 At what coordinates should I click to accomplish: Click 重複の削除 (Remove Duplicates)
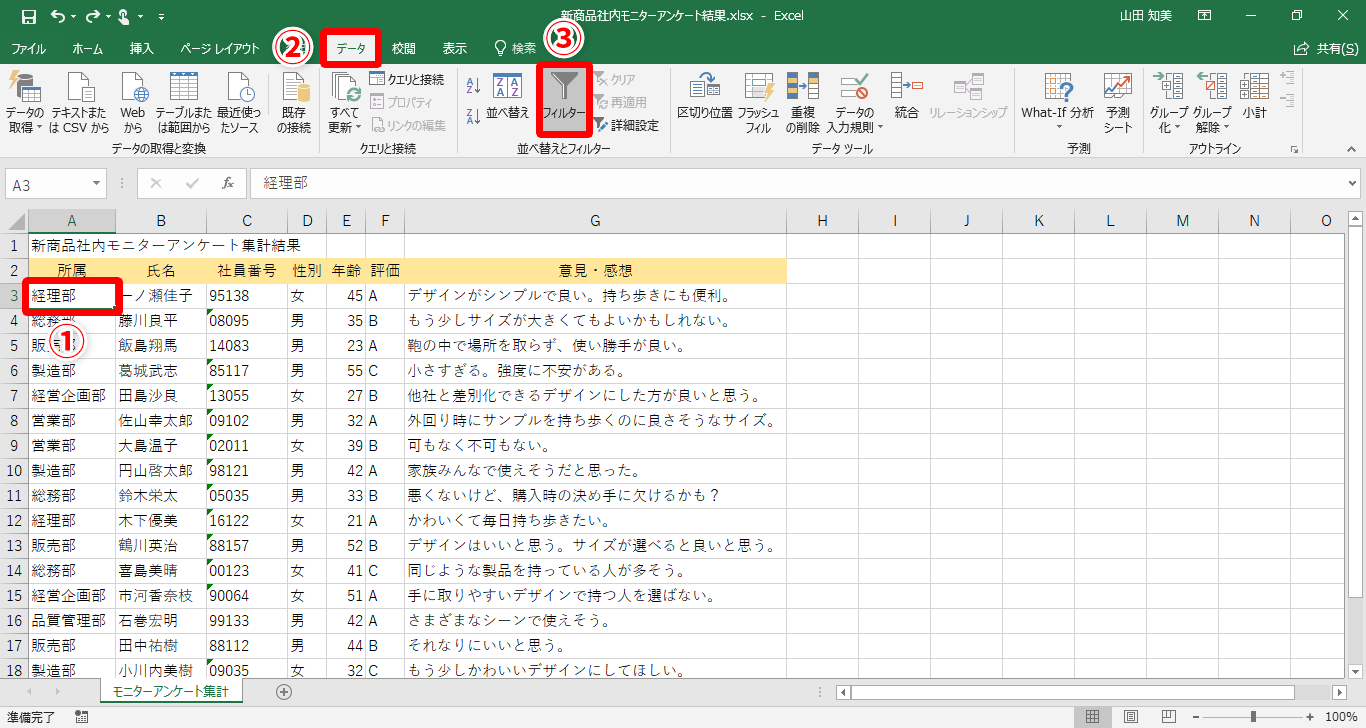click(803, 104)
